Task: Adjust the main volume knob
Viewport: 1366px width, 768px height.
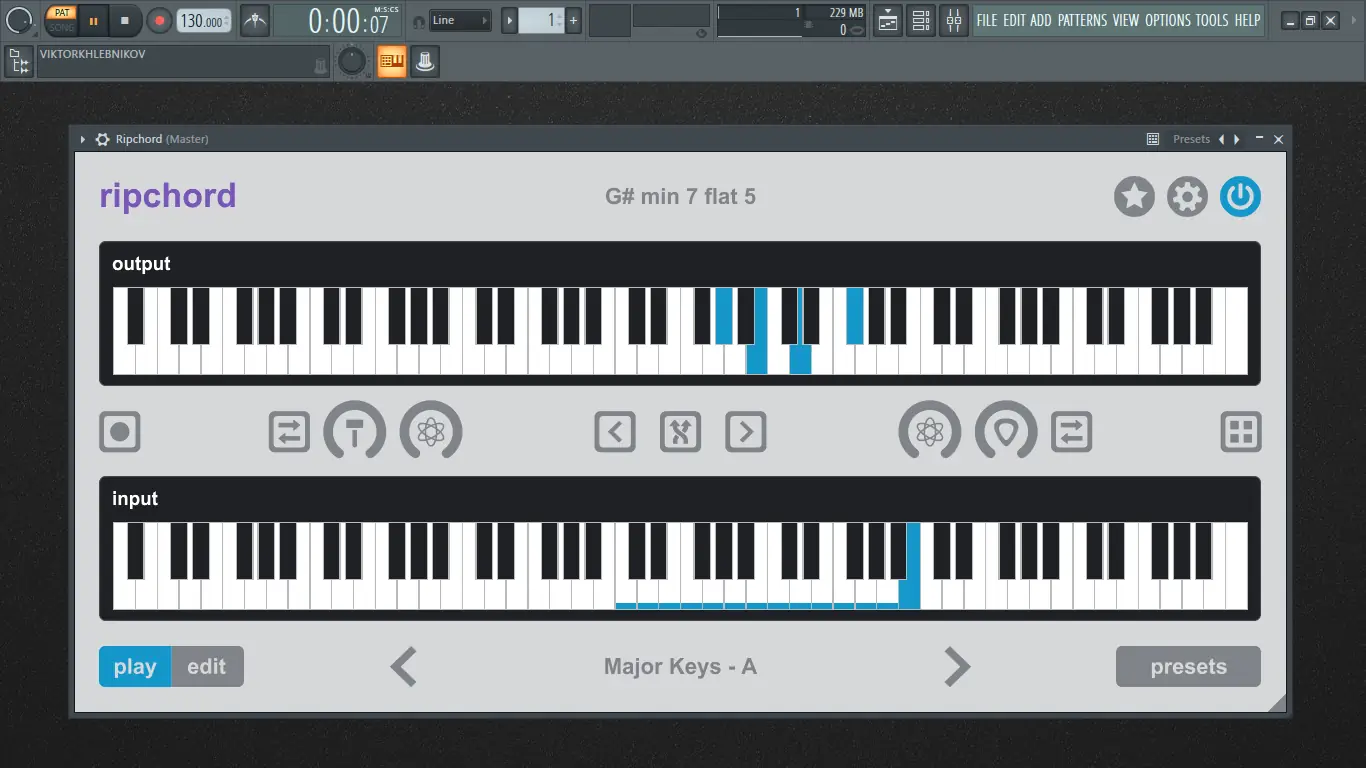Action: [x=19, y=20]
